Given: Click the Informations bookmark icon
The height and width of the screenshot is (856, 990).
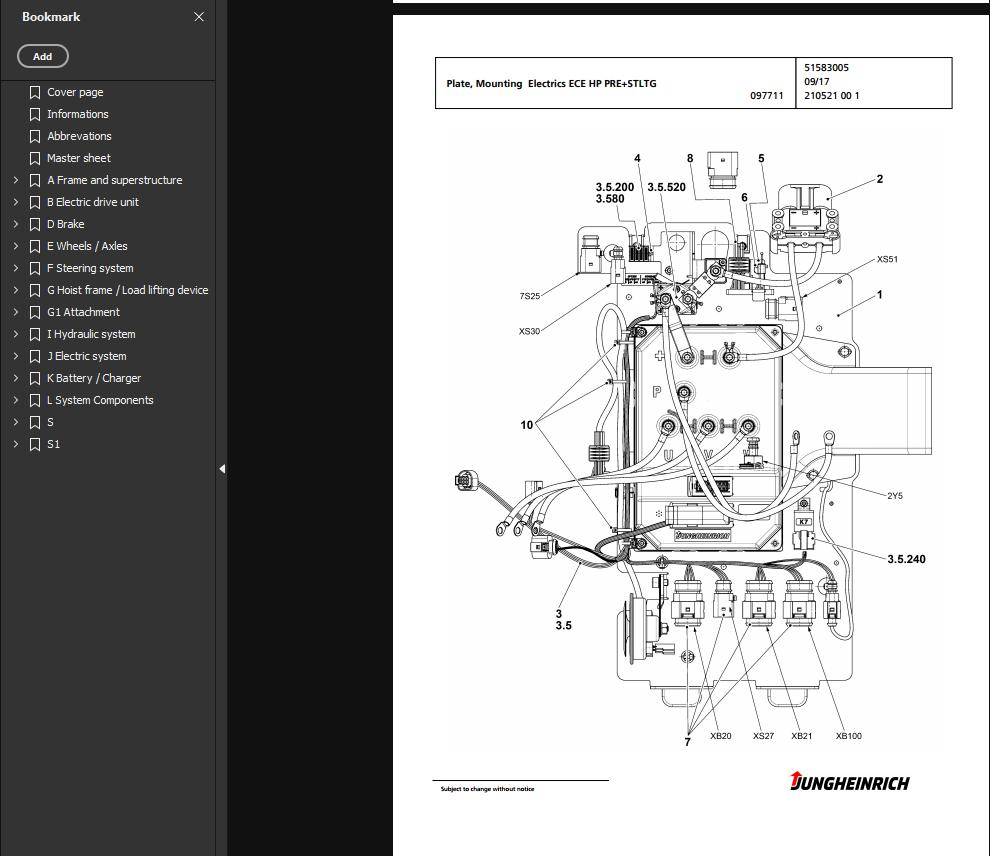Looking at the screenshot, I should point(35,114).
